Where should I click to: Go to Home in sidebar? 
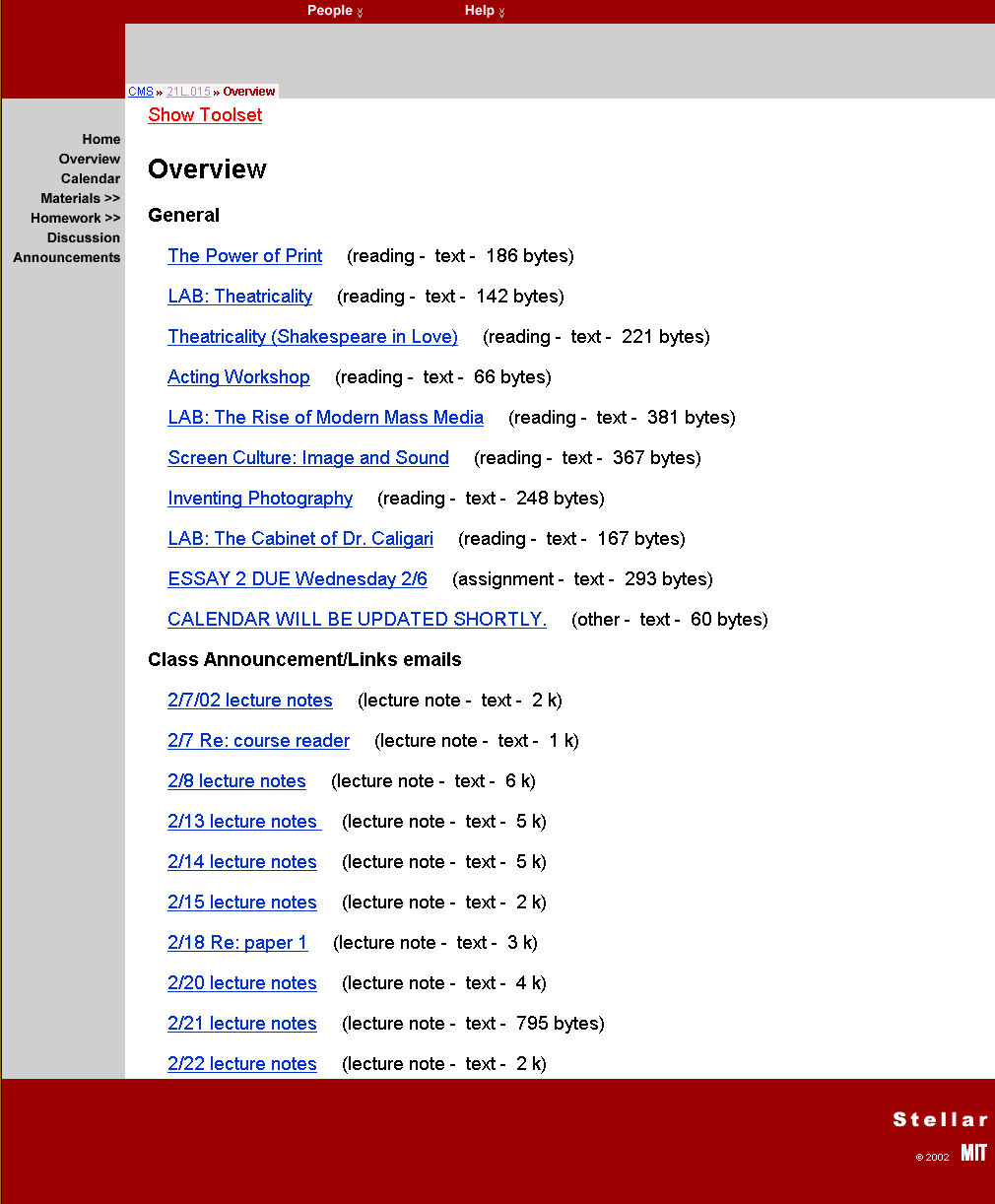click(100, 139)
